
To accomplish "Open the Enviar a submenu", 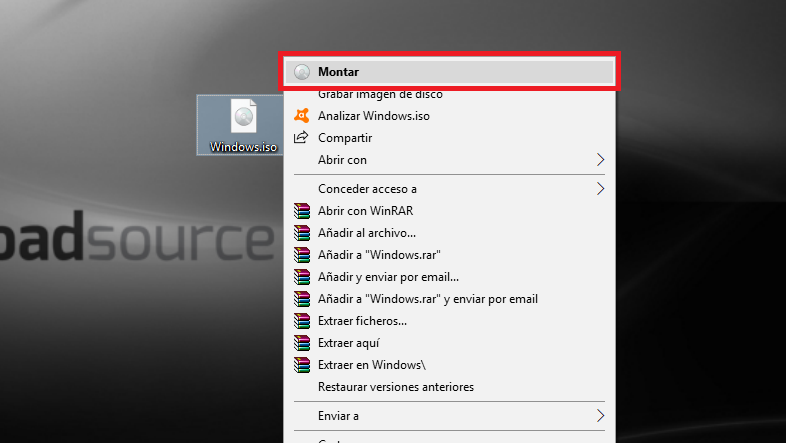I will coord(450,416).
